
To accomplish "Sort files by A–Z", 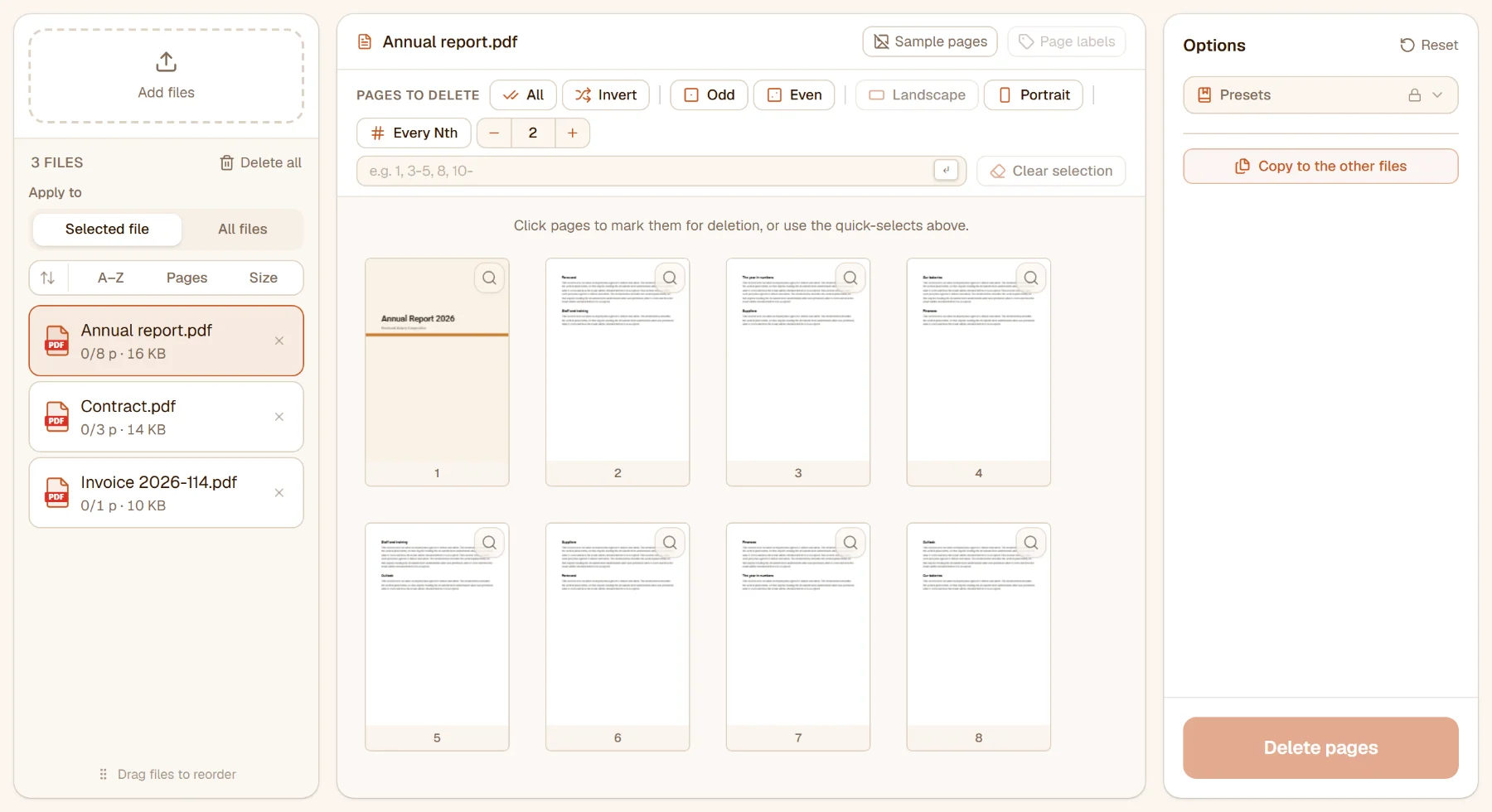I will 111,278.
